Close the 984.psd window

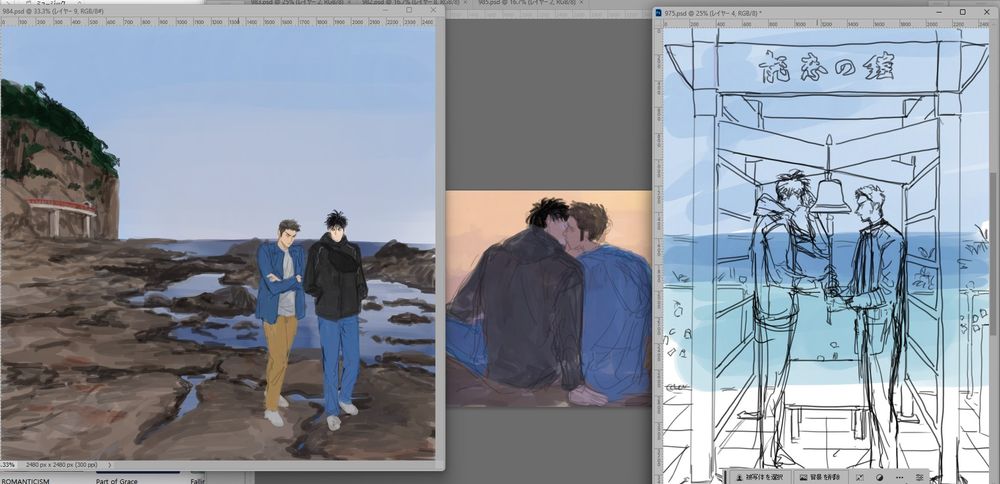click(x=434, y=10)
